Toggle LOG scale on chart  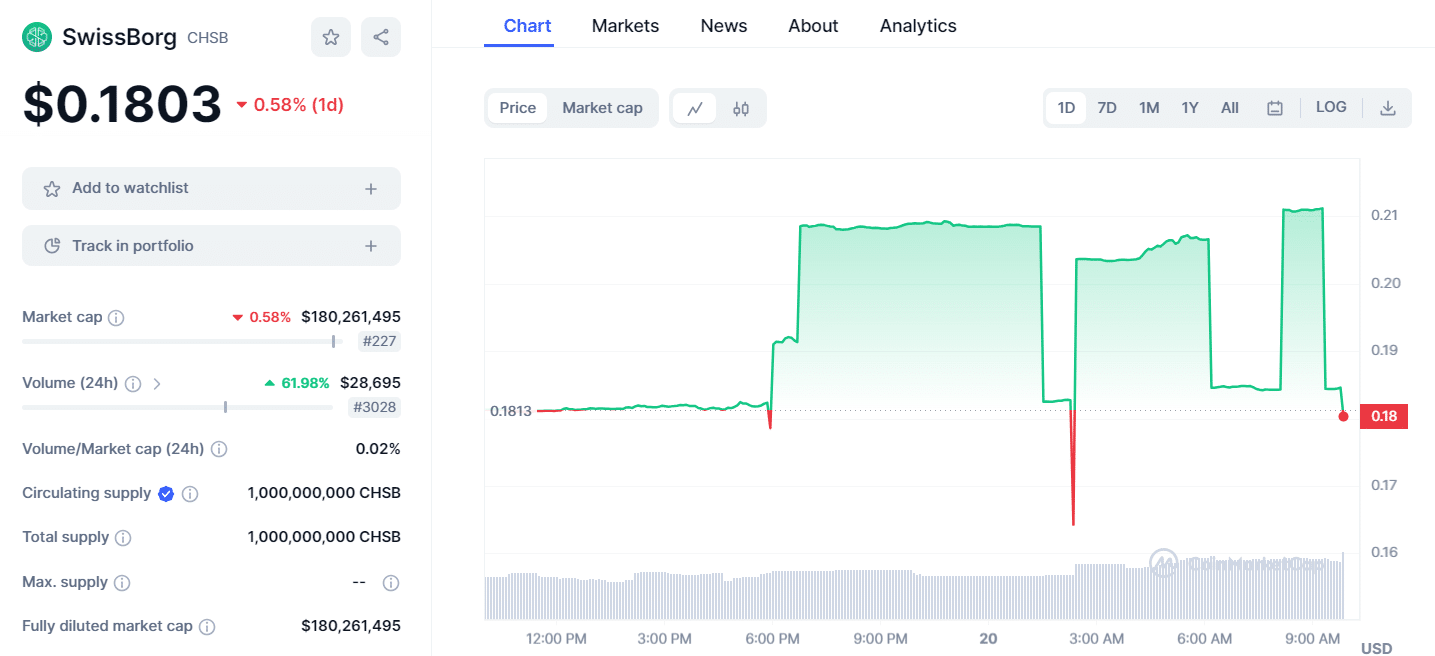[x=1331, y=107]
